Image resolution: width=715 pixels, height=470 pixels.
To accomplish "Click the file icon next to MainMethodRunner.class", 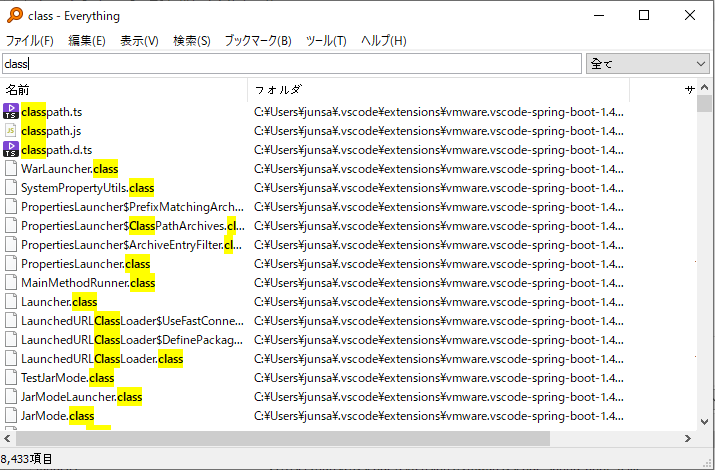I will point(11,283).
